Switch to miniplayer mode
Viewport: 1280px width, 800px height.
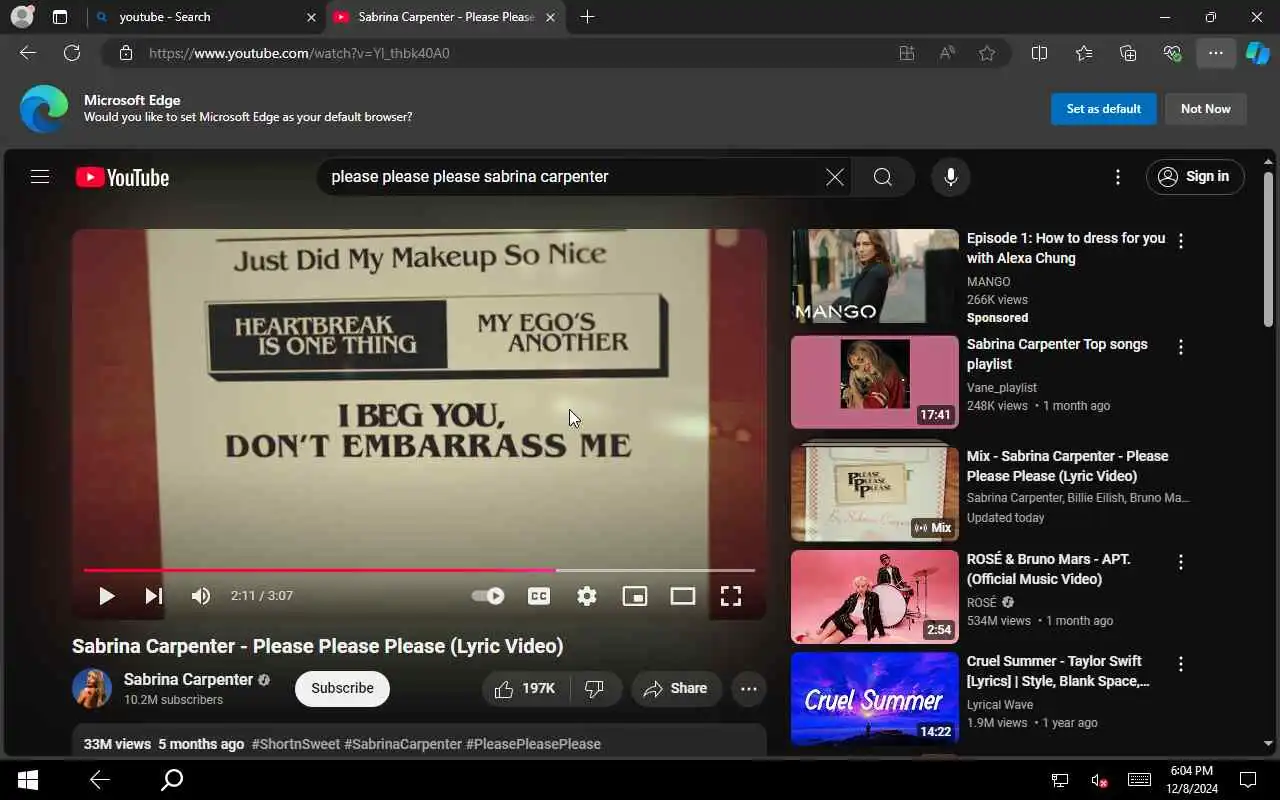[x=635, y=596]
